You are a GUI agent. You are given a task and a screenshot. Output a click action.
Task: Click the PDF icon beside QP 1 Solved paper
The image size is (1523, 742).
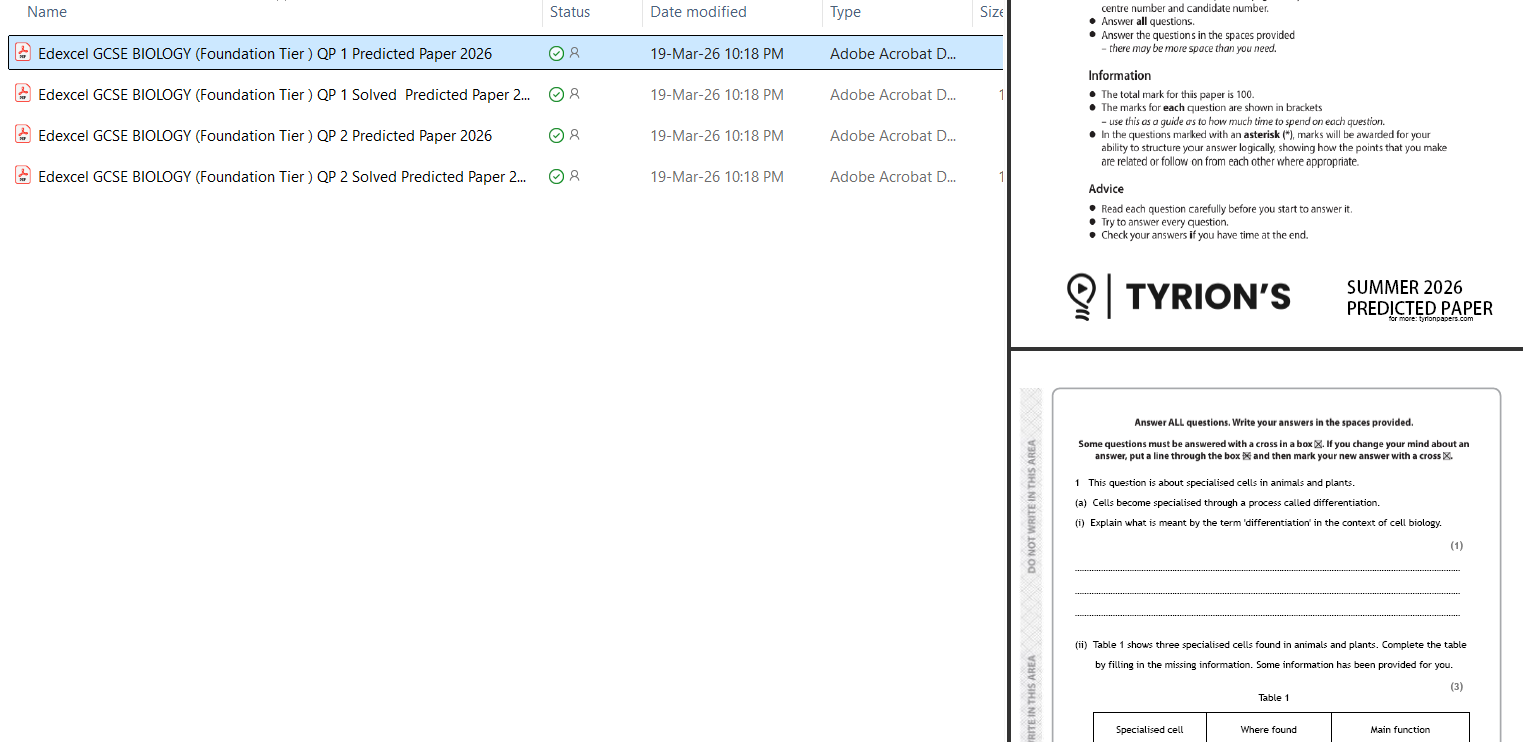coord(23,94)
